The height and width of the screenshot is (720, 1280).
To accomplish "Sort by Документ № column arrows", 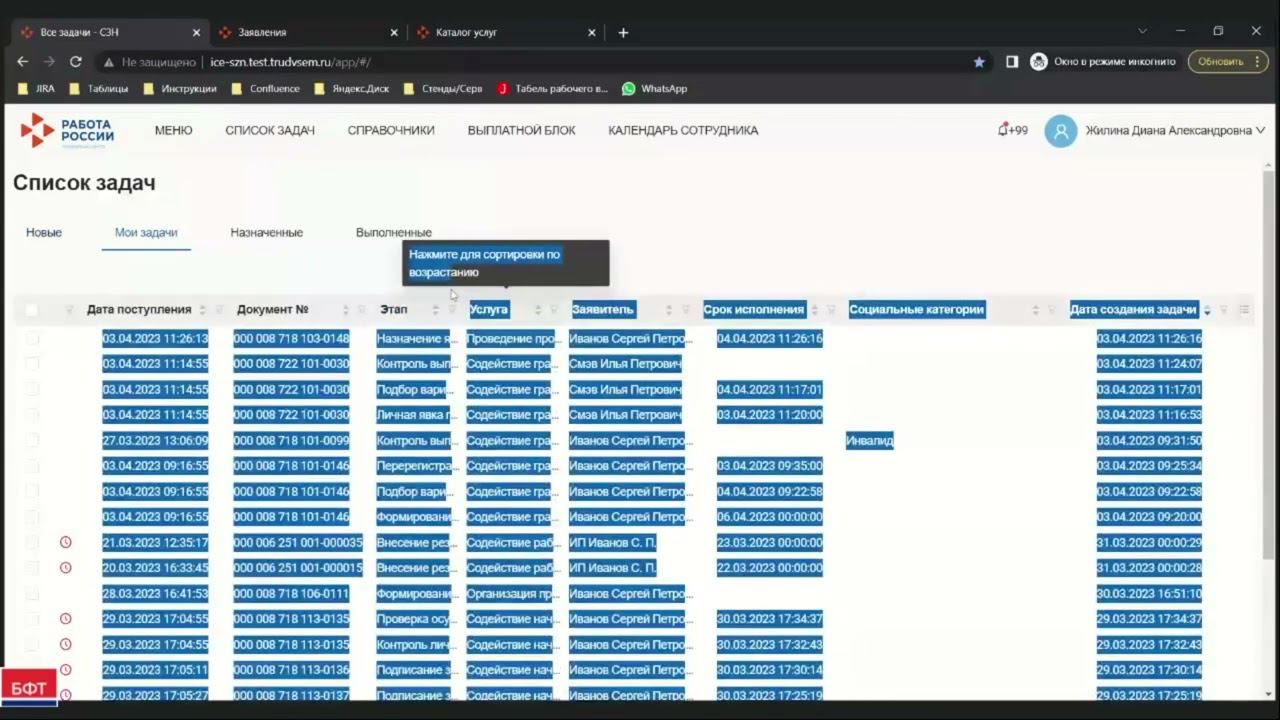I will (x=346, y=310).
